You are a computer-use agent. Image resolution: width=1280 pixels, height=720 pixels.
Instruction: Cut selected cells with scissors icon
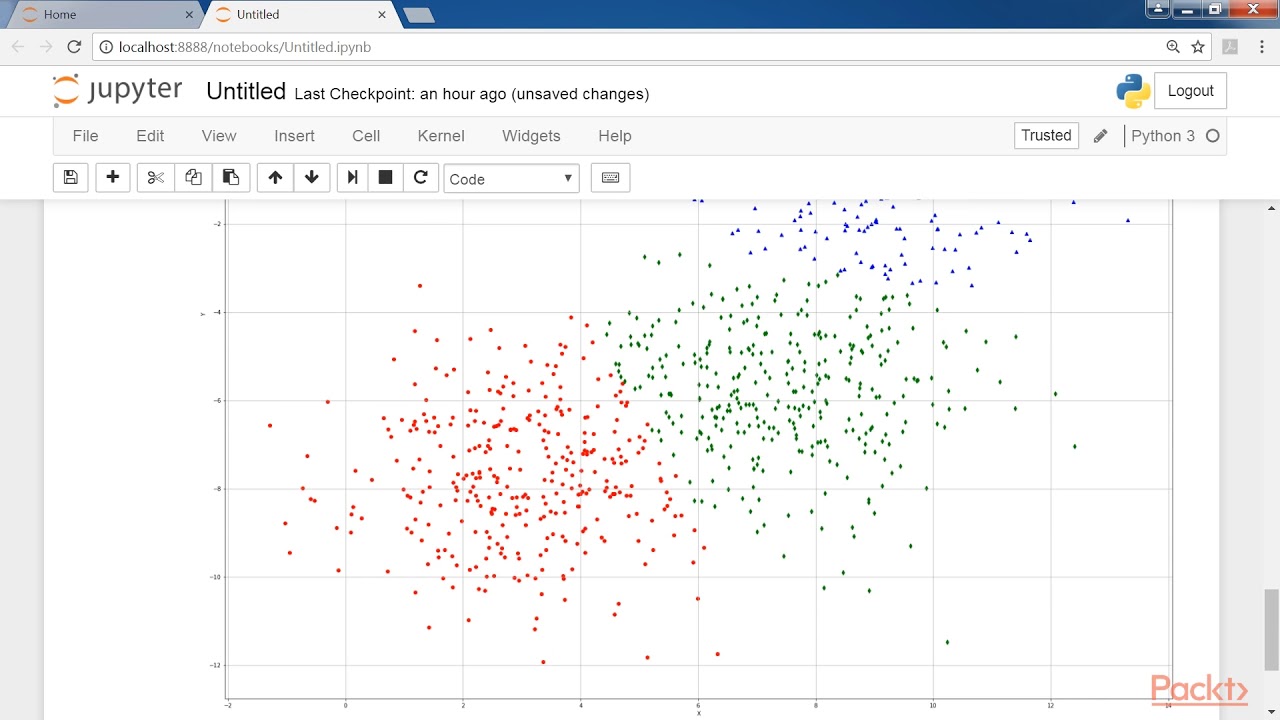point(155,177)
